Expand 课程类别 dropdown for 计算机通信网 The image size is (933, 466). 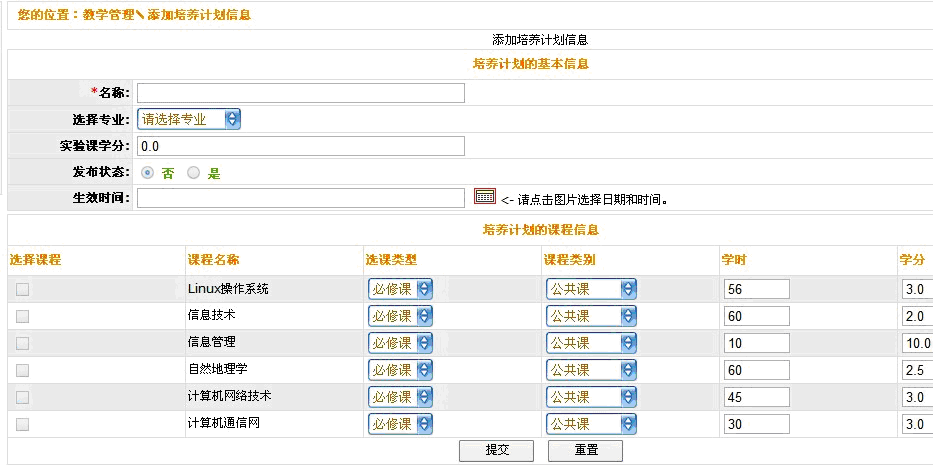pos(590,424)
